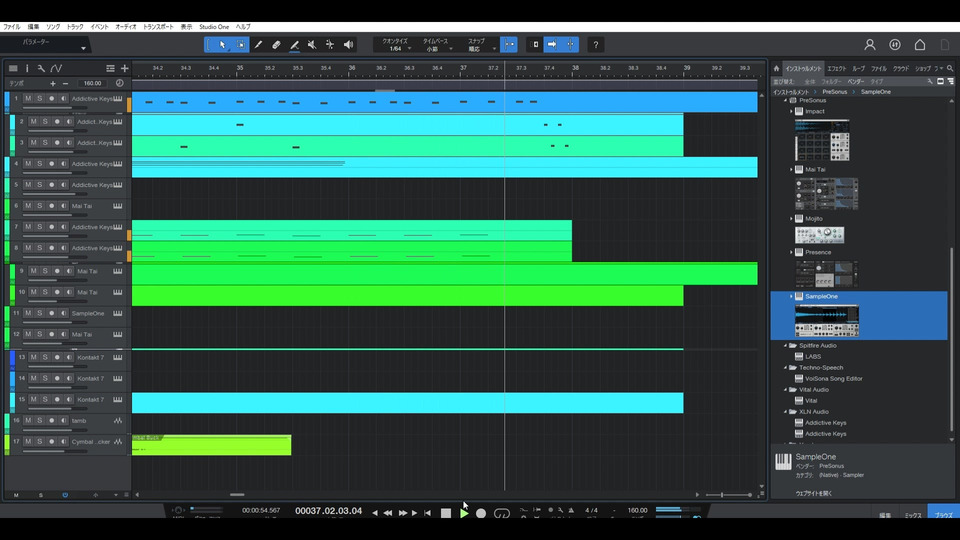The height and width of the screenshot is (540, 960).
Task: Toggle Loop in the transport bar
Action: coord(501,513)
